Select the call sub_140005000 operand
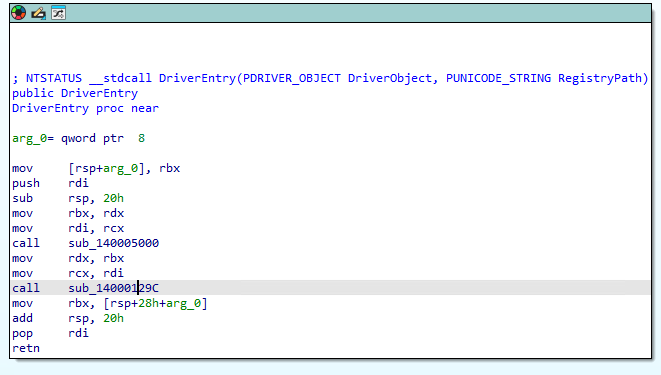The width and height of the screenshot is (661, 375). pyautogui.click(x=113, y=243)
